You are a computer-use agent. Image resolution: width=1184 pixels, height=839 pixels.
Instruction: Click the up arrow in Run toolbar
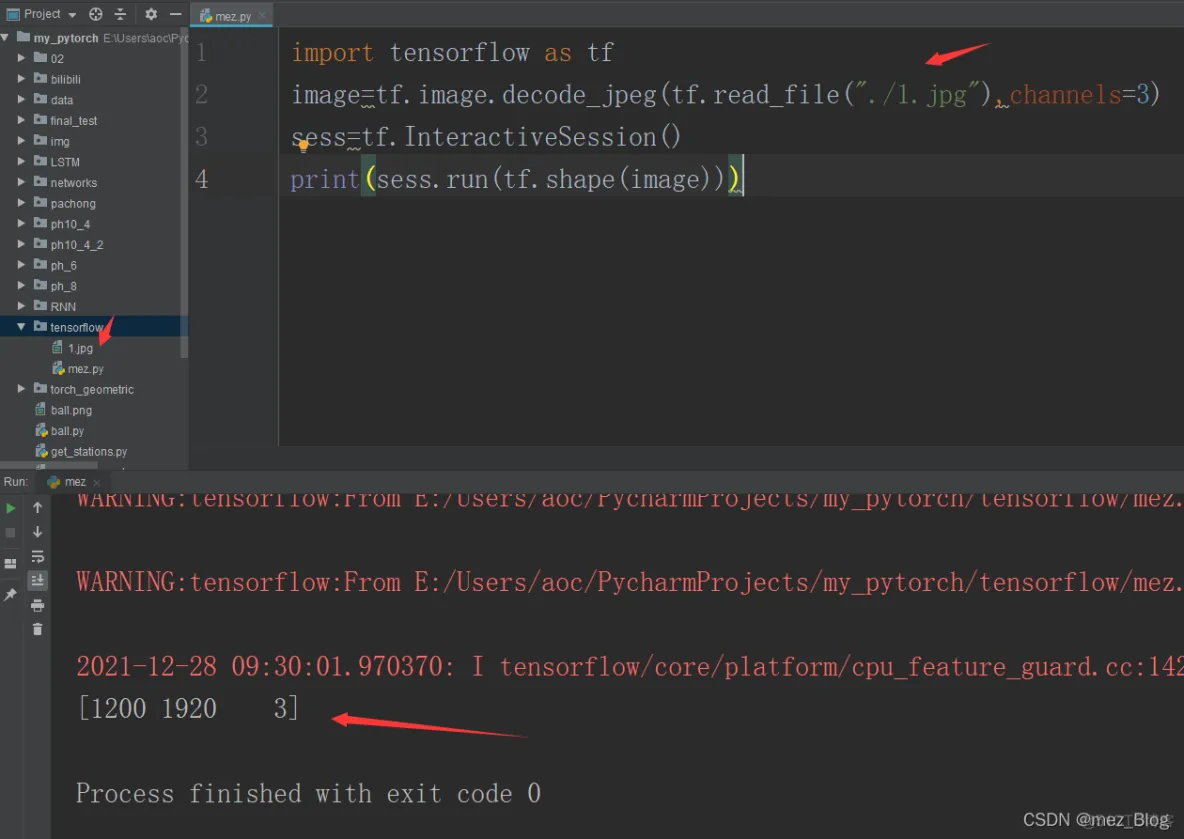37,507
